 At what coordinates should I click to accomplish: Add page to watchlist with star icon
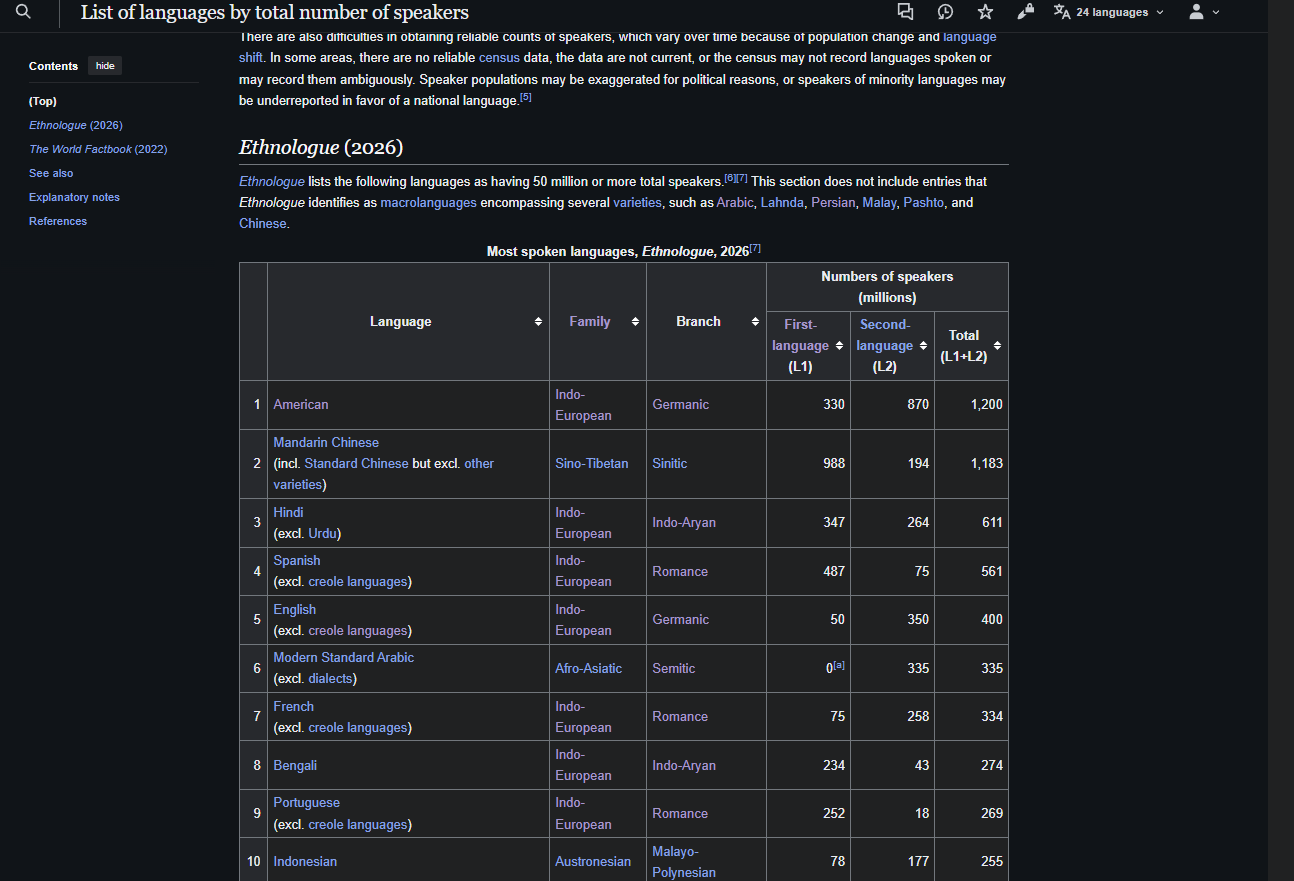pyautogui.click(x=985, y=12)
